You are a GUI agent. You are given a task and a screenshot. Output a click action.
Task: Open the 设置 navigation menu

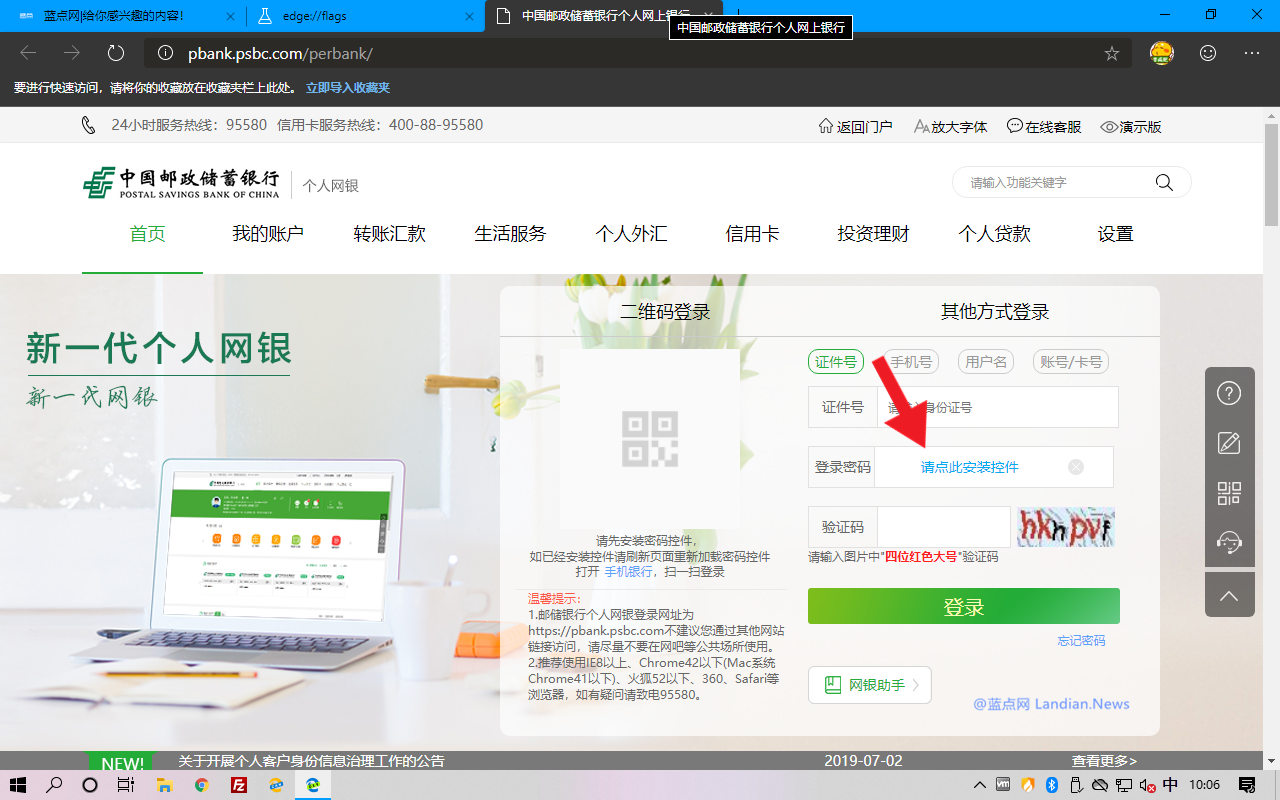[x=1116, y=234]
